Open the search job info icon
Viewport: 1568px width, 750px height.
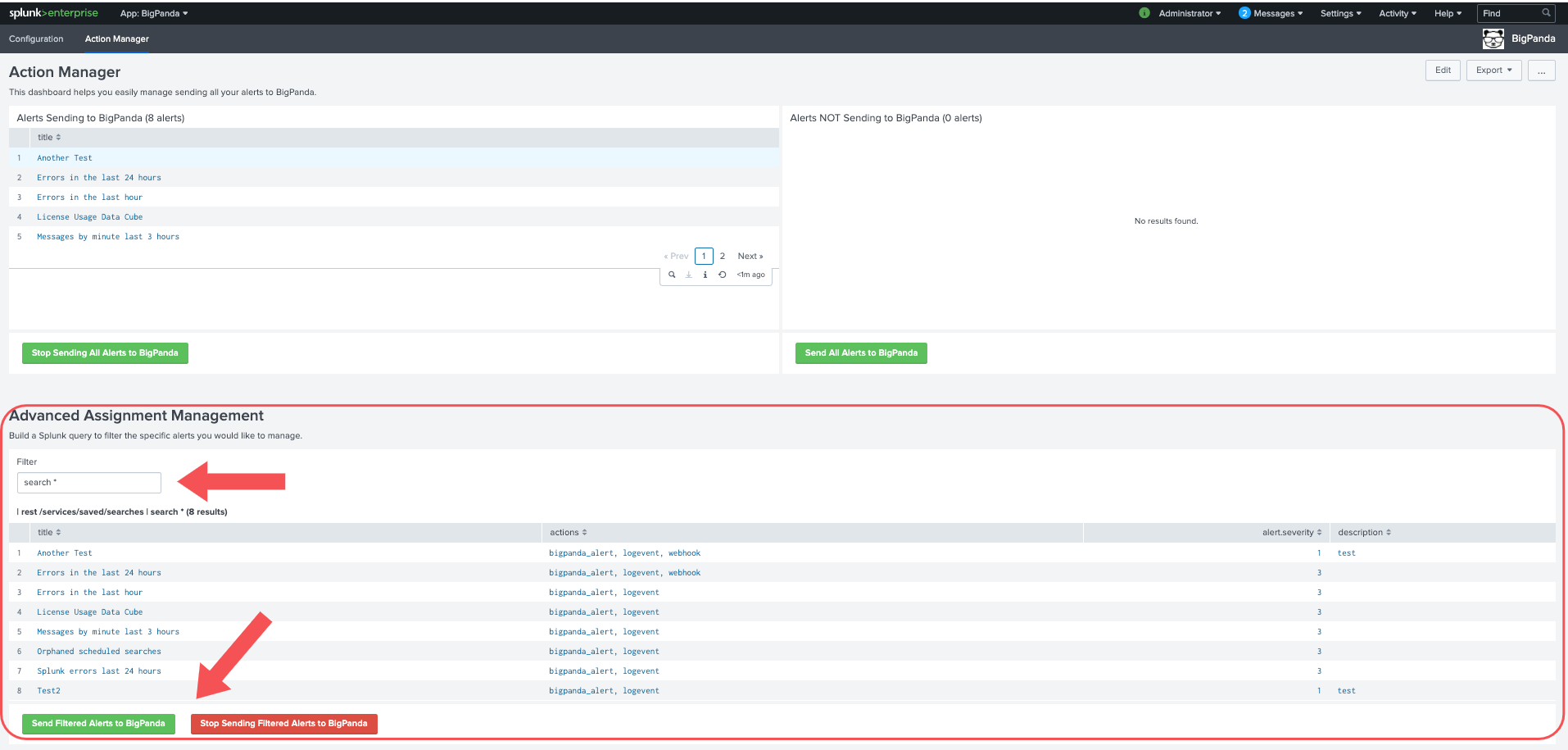705,275
